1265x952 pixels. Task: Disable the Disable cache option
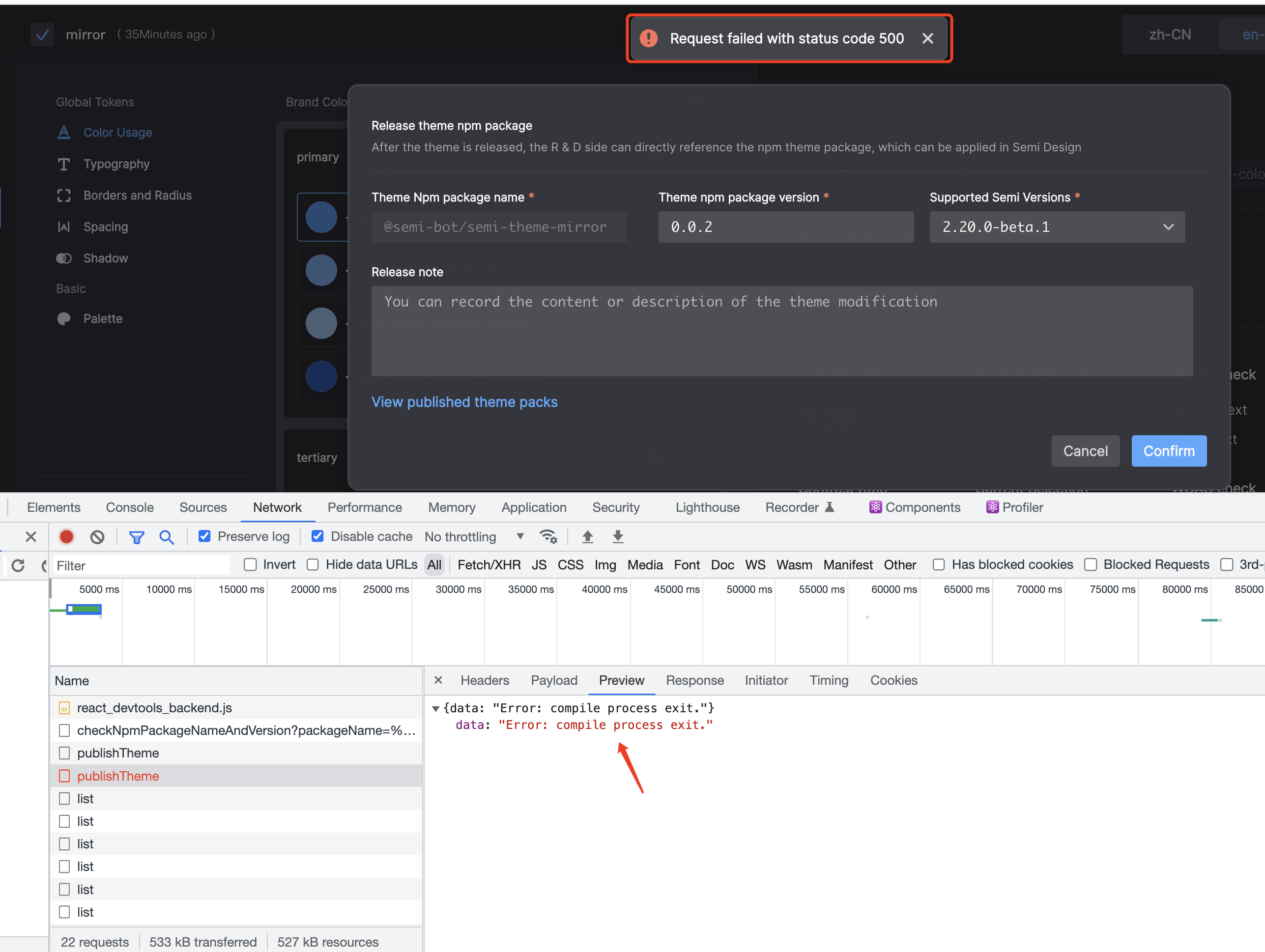317,536
